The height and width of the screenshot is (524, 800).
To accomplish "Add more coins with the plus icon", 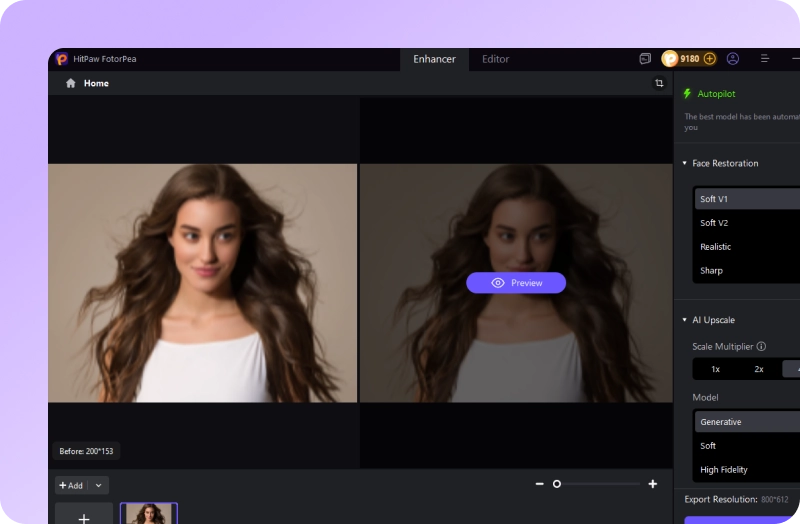I will 710,59.
